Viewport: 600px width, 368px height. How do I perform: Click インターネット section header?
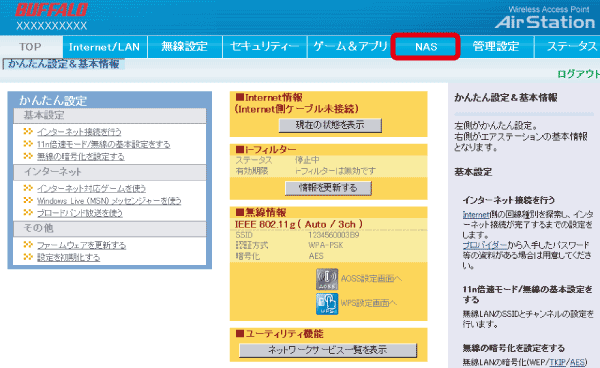(x=109, y=172)
